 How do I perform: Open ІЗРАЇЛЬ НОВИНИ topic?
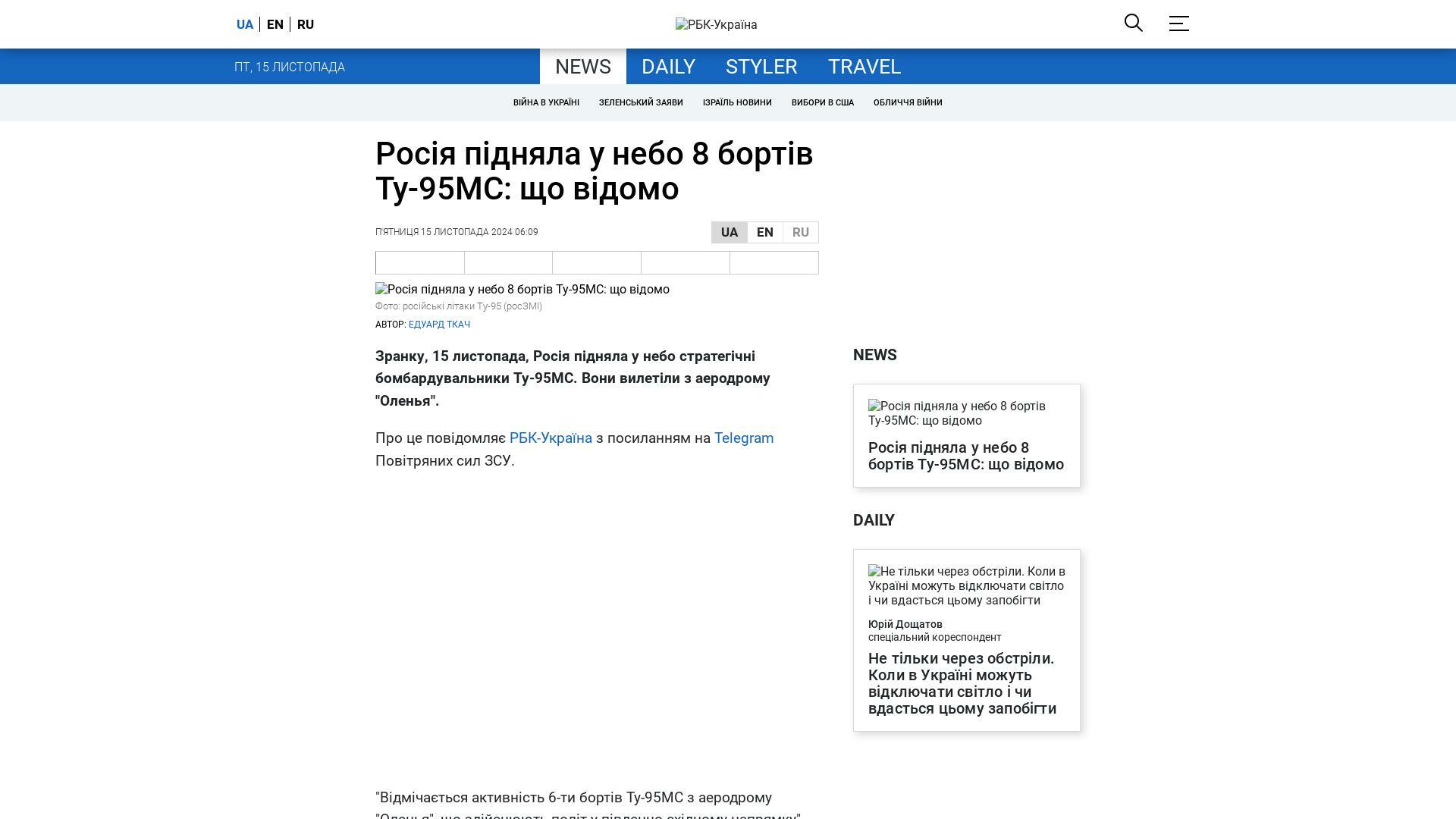coord(737,102)
